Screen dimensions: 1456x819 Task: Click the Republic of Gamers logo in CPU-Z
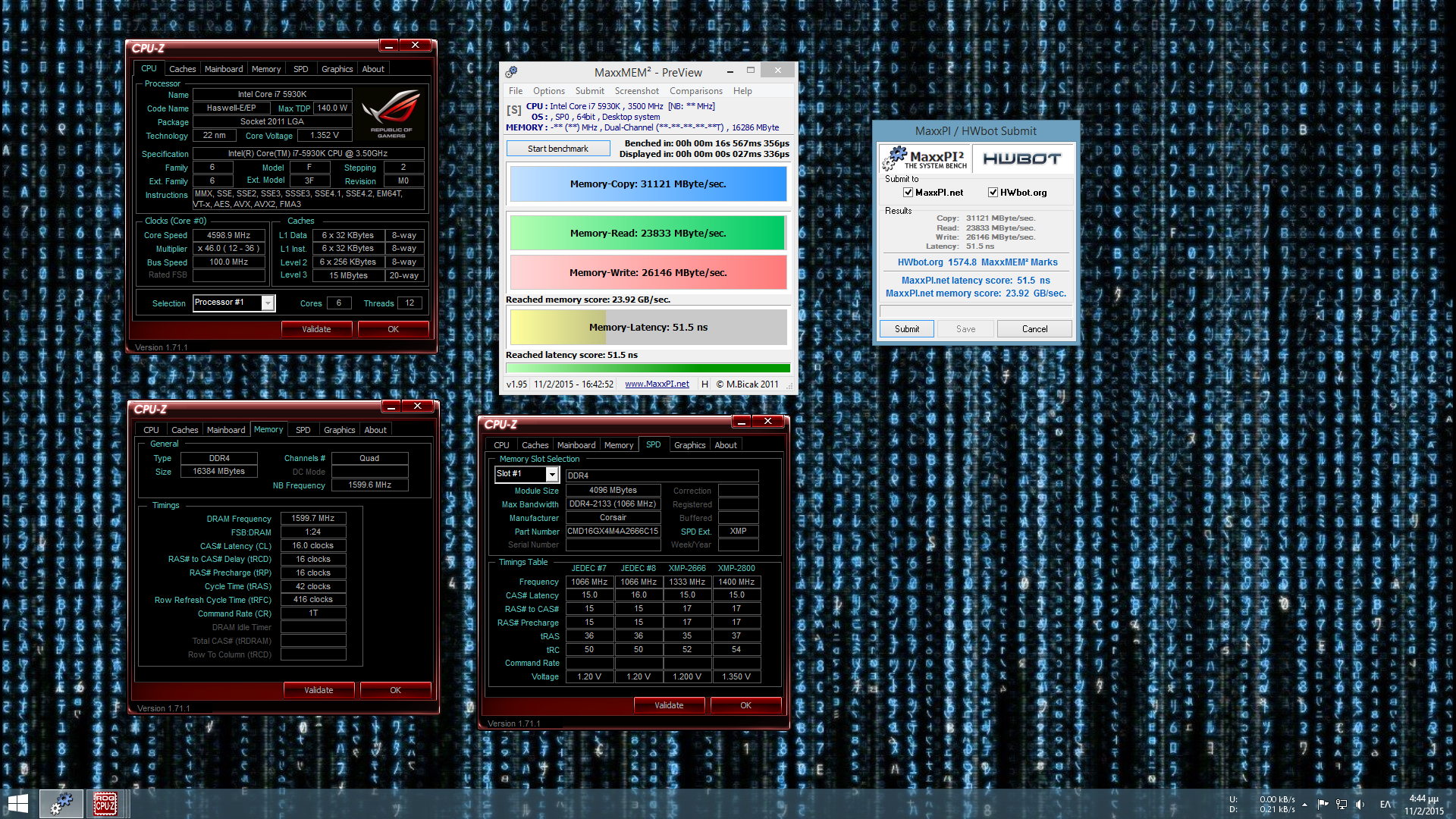(x=391, y=114)
